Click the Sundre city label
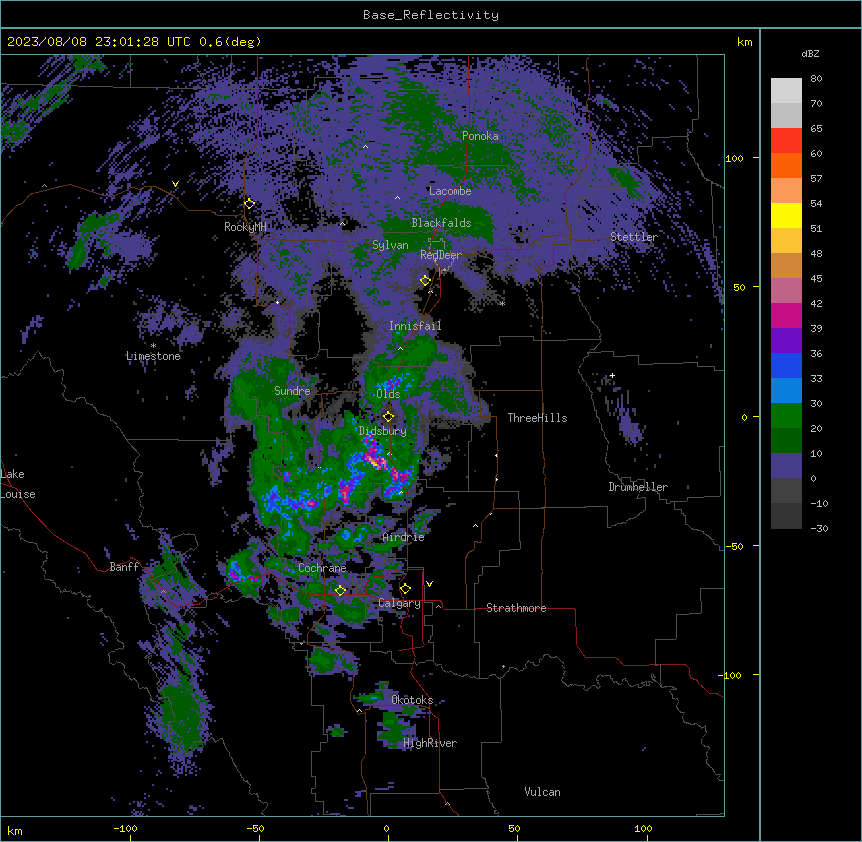The height and width of the screenshot is (842, 862). 292,391
